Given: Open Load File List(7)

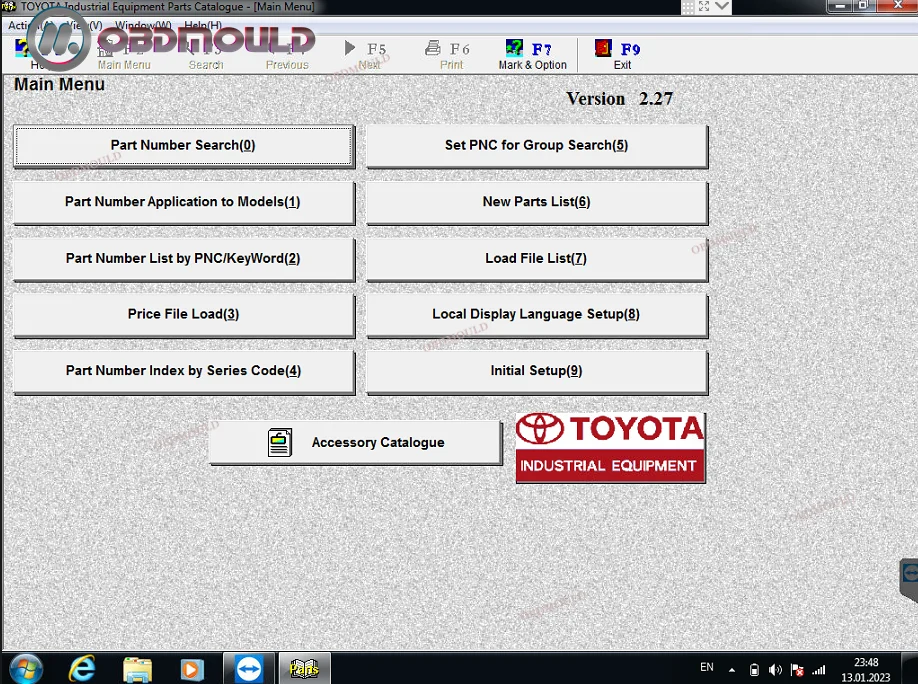Looking at the screenshot, I should [x=537, y=259].
